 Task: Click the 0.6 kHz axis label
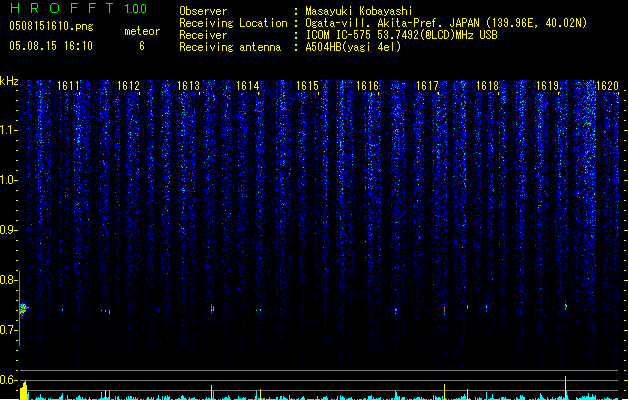8,380
